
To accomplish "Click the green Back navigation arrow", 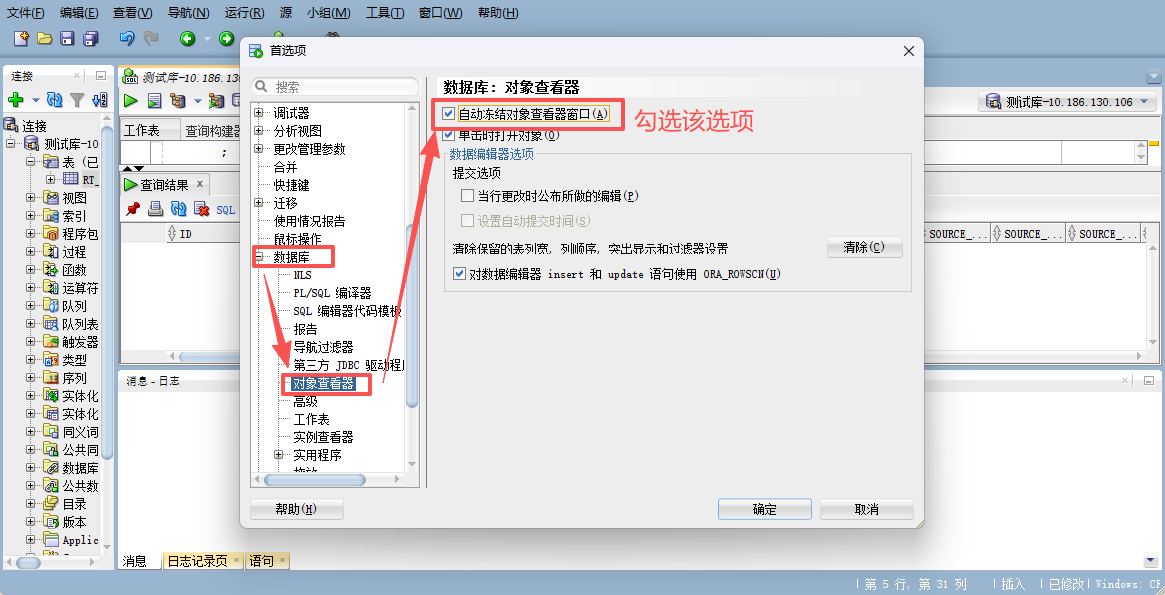I will click(187, 38).
